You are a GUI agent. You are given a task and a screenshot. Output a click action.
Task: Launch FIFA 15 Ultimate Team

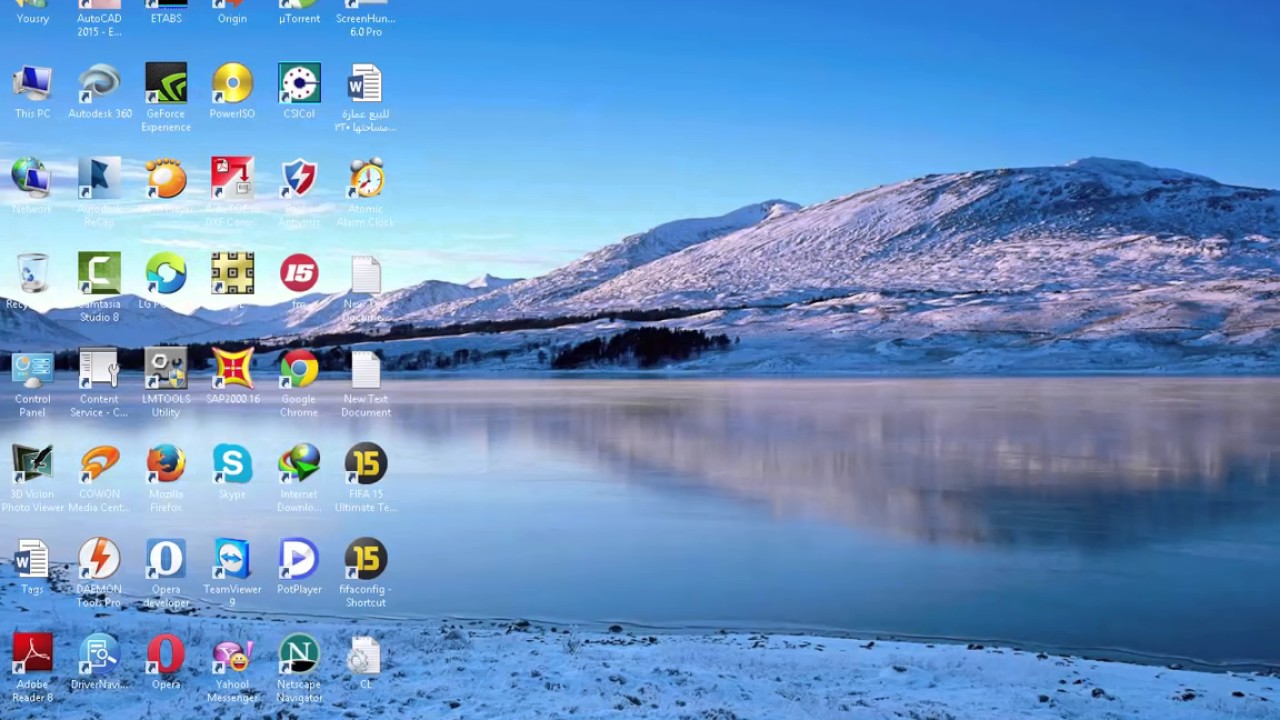tap(365, 478)
